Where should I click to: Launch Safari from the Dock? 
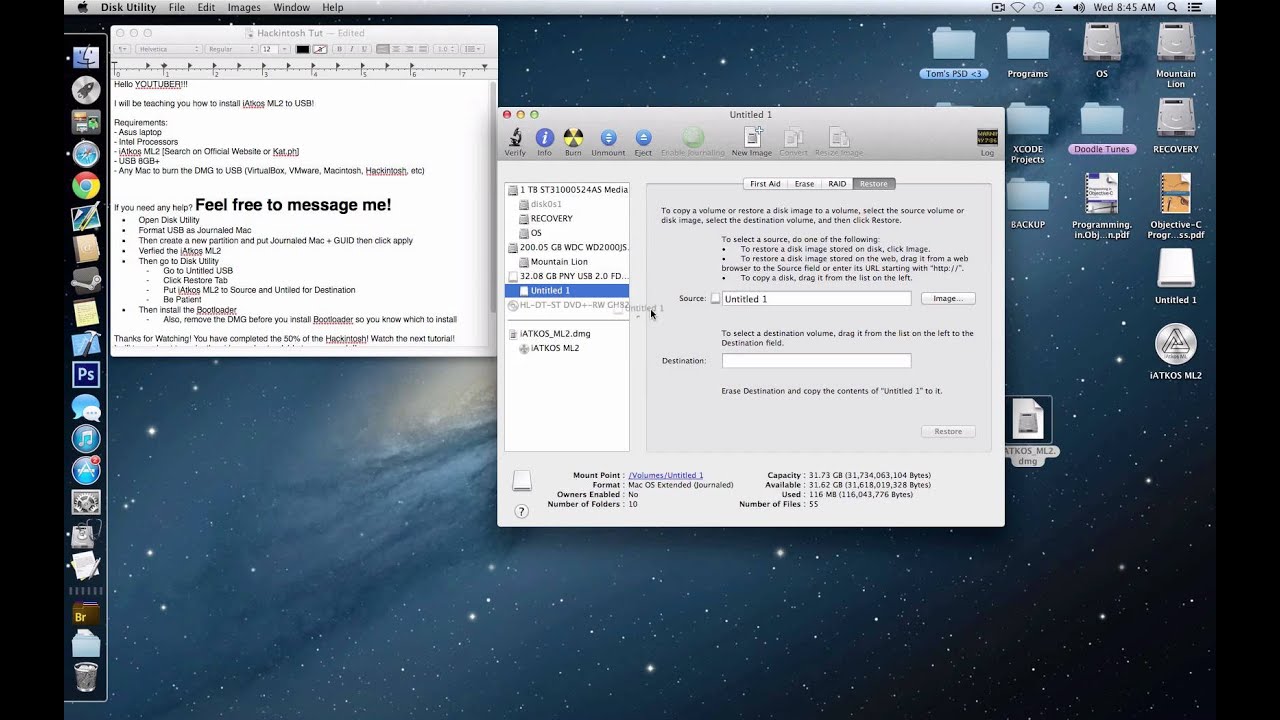tap(86, 154)
